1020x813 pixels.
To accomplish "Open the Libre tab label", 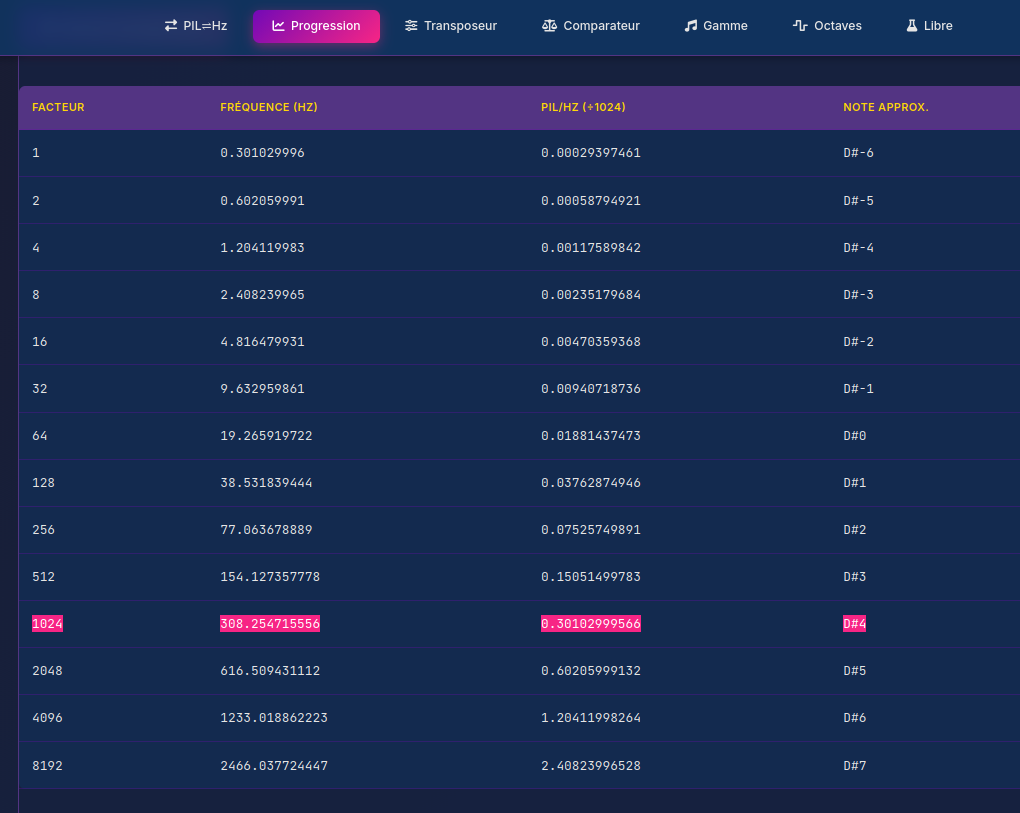I will pos(938,26).
